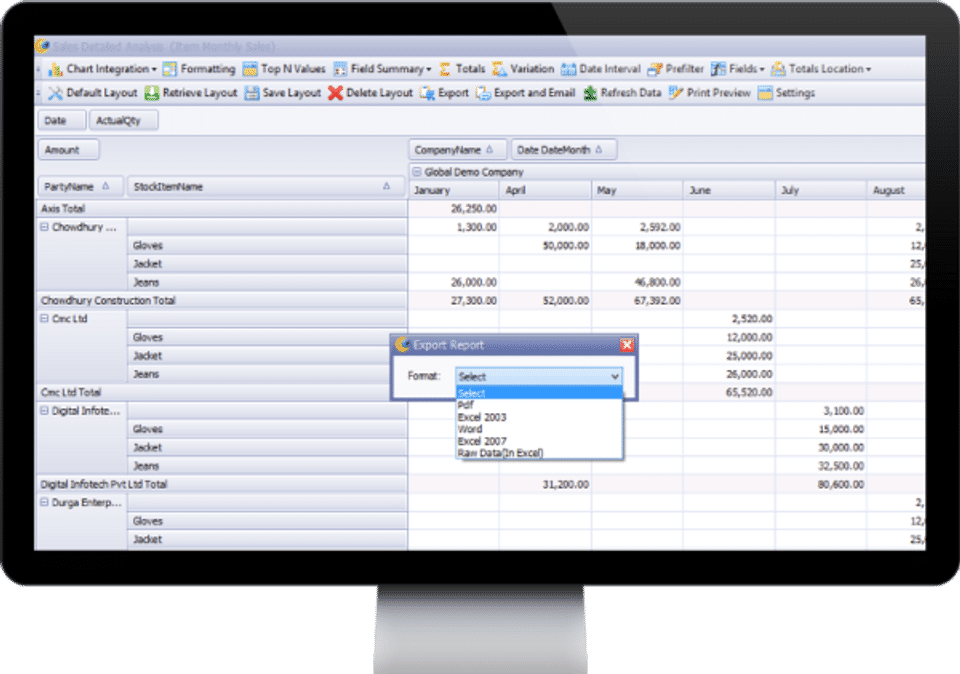Click the 26,250.00 cell
Image resolution: width=960 pixels, height=674 pixels.
[x=454, y=209]
